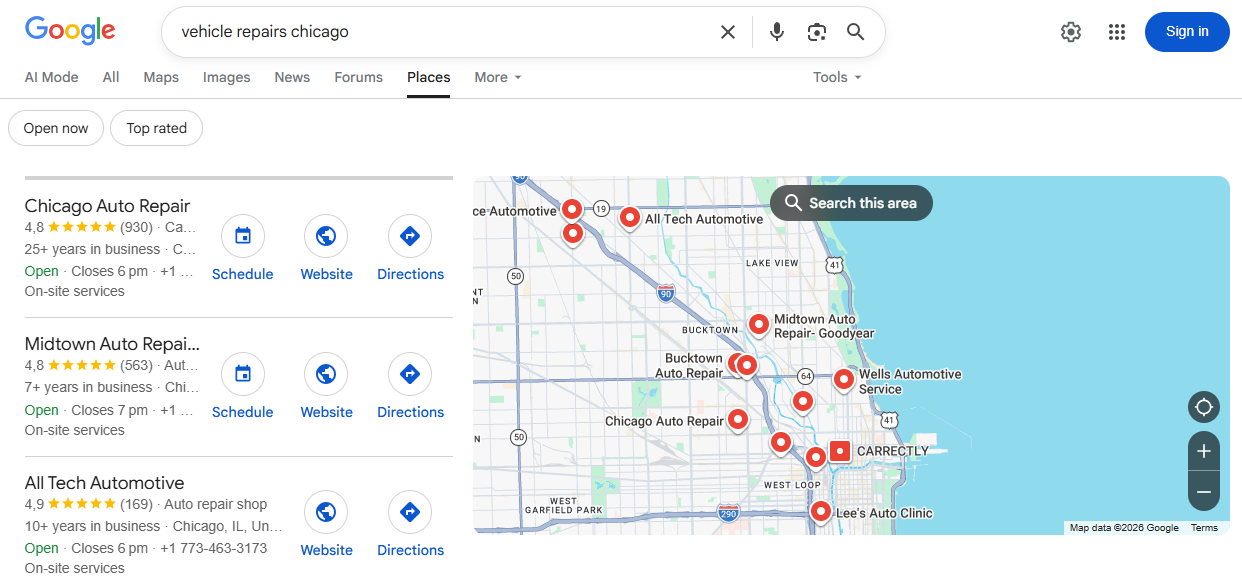Open Google Lens image search
This screenshot has height=584, width=1242.
pos(816,31)
